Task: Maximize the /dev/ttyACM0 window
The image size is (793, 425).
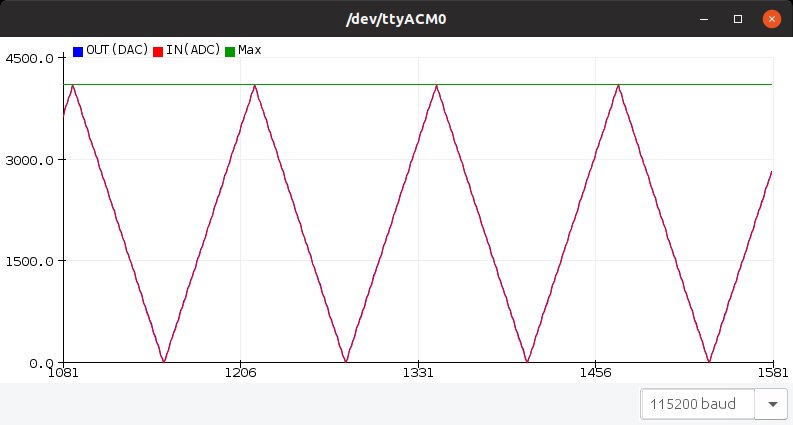Action: coord(738,18)
